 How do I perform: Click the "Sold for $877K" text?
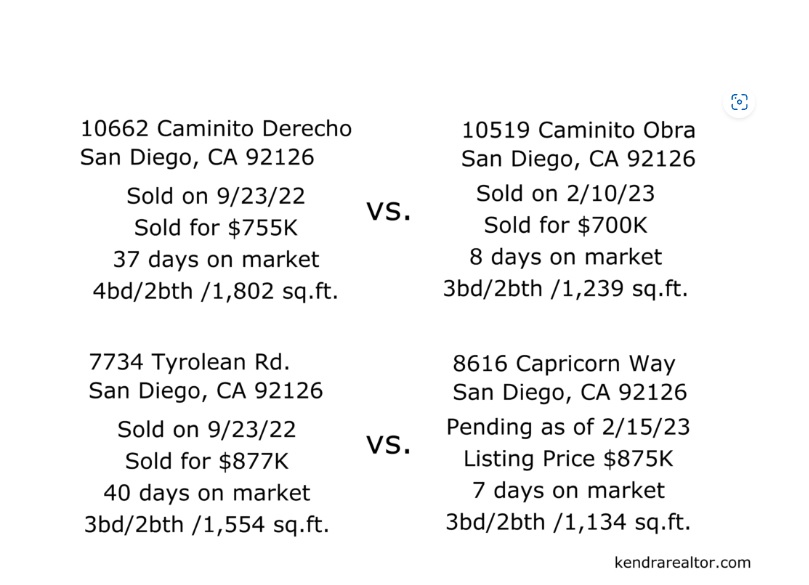(x=207, y=461)
